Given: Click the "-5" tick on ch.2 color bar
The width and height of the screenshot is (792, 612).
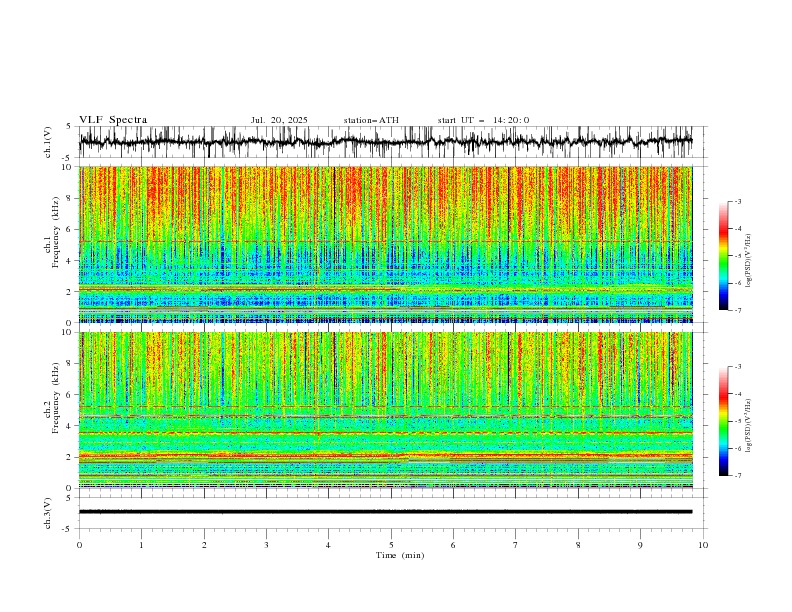Looking at the screenshot, I should [738, 421].
